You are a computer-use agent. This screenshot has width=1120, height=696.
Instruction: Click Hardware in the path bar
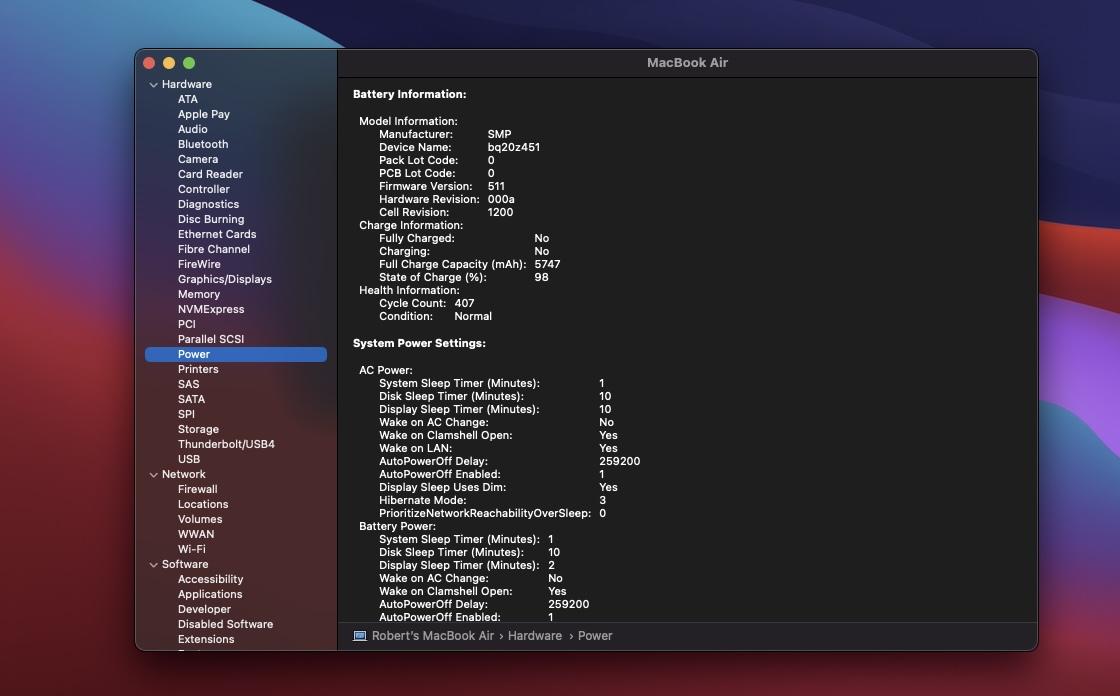point(534,636)
